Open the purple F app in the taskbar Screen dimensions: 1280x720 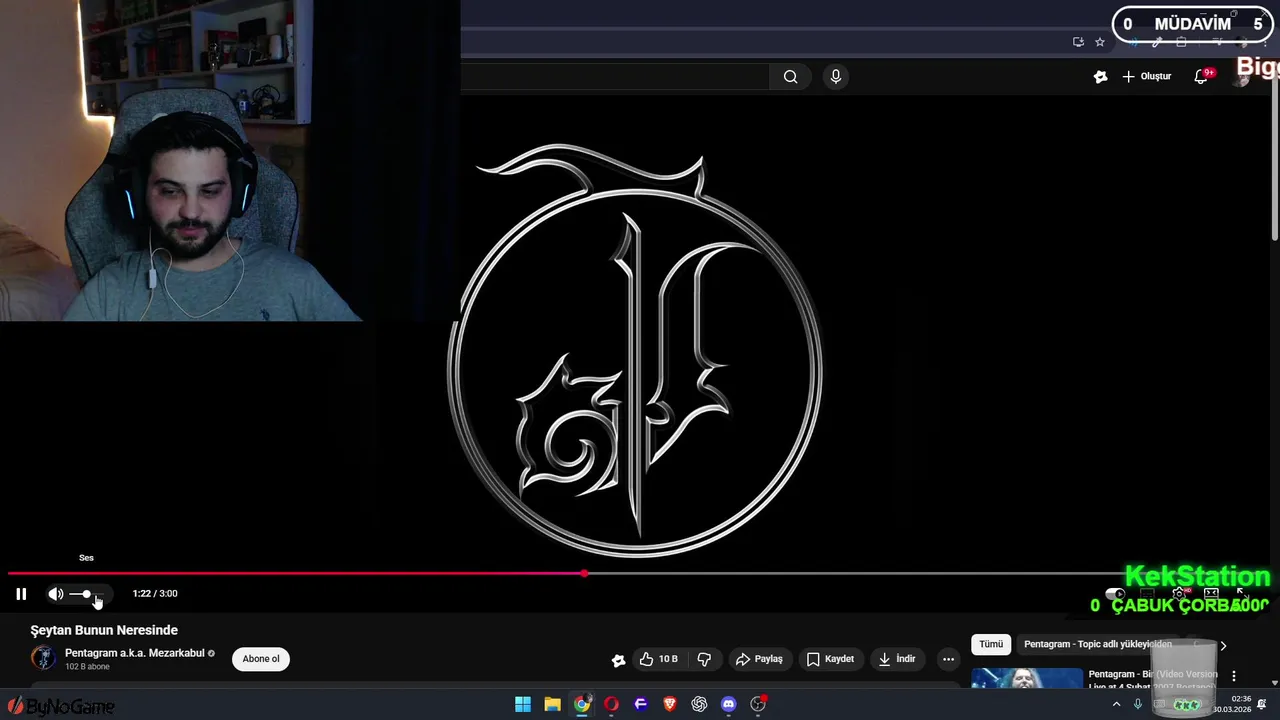click(x=641, y=705)
